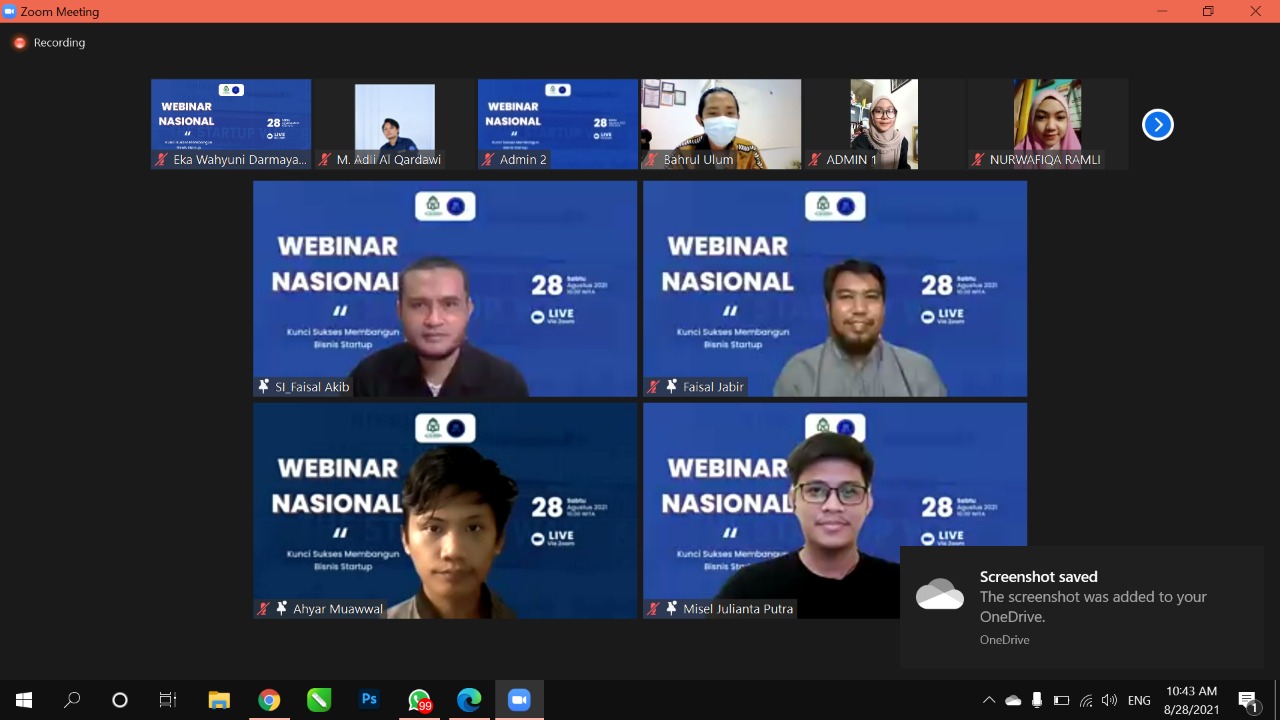The width and height of the screenshot is (1280, 720).
Task: Click OneDrive tray cloud icon
Action: 1013,700
